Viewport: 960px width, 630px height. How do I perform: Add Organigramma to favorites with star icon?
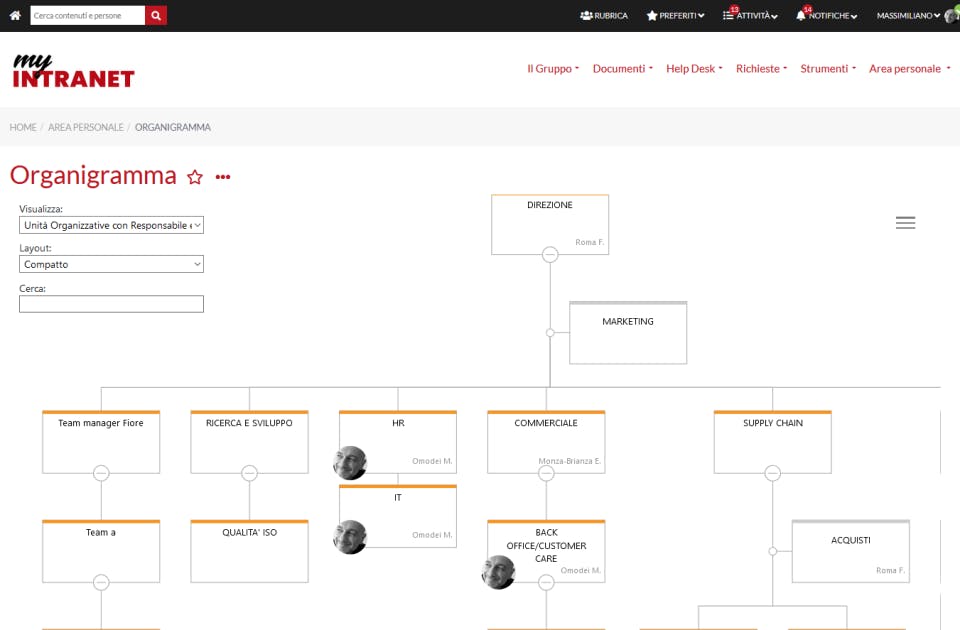point(195,177)
